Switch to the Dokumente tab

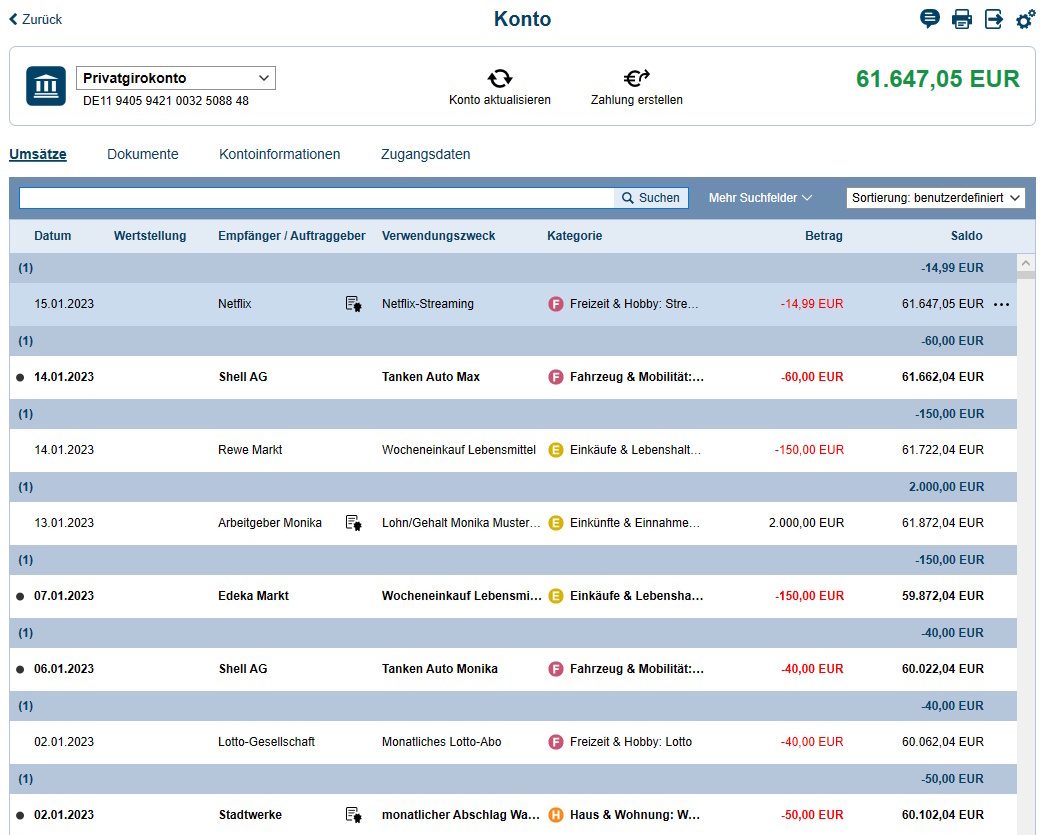tap(143, 154)
